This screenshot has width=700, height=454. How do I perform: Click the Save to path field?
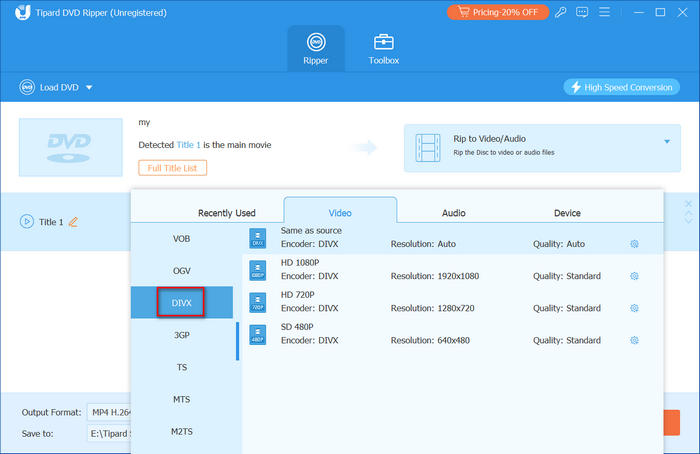[109, 433]
